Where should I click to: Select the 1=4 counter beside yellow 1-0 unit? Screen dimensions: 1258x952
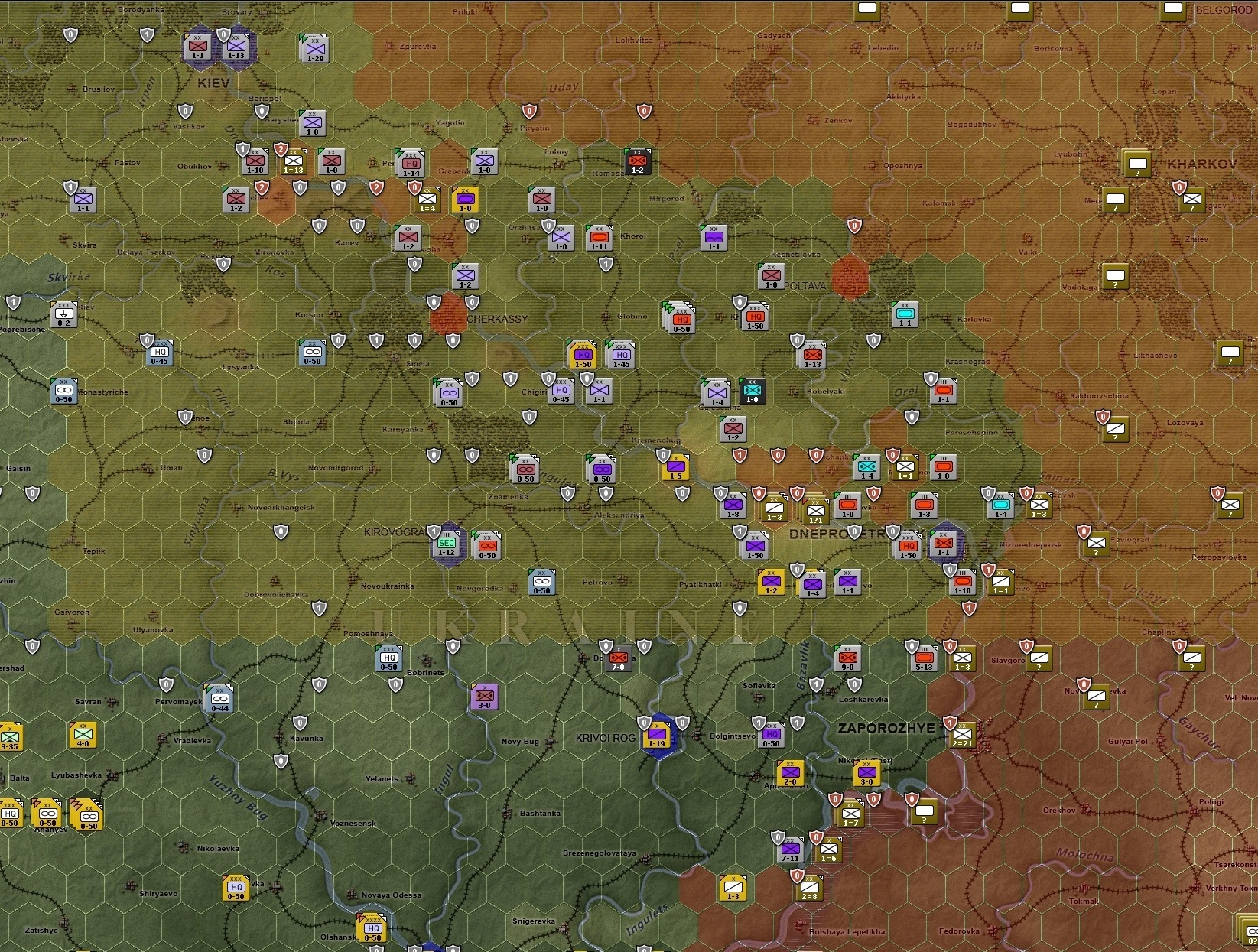(427, 200)
